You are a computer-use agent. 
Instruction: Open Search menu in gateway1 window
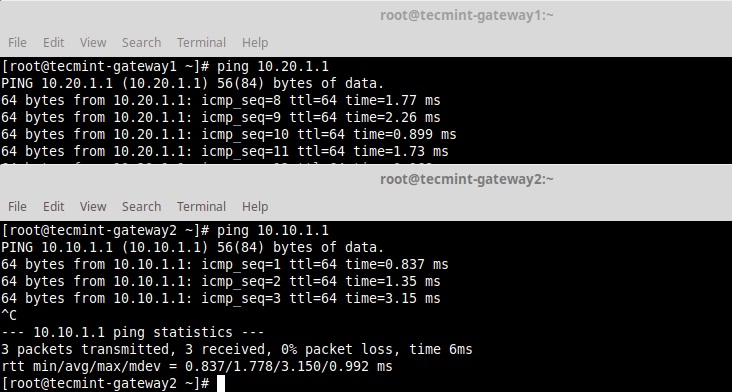141,42
